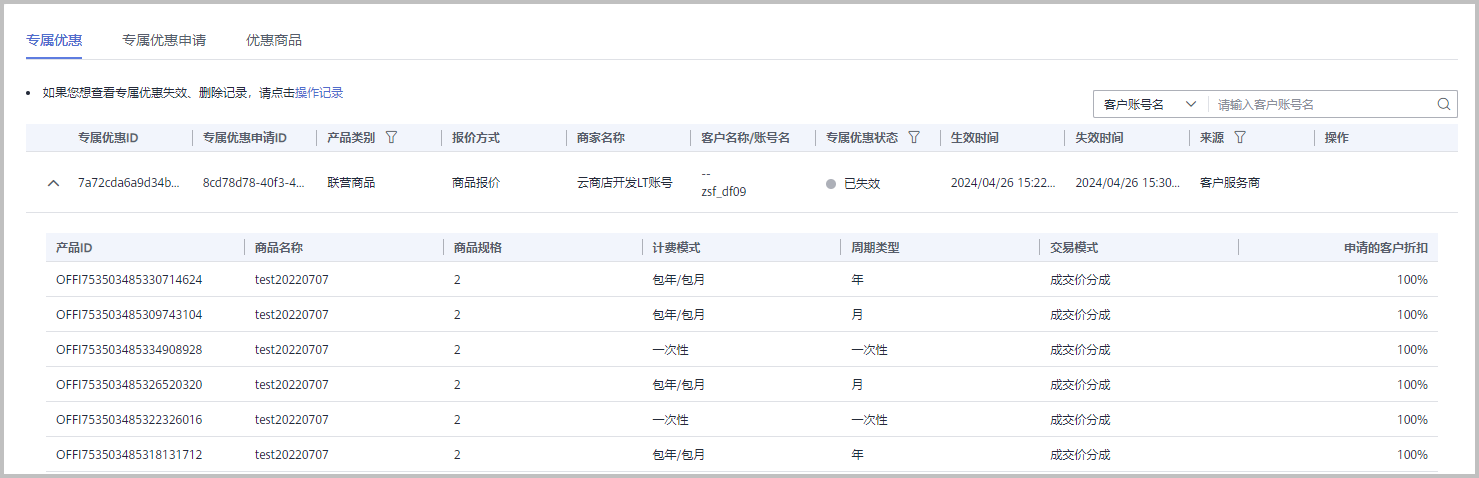The image size is (1479, 478).
Task: Click the 已失效 status indicator
Action: pyautogui.click(x=853, y=184)
